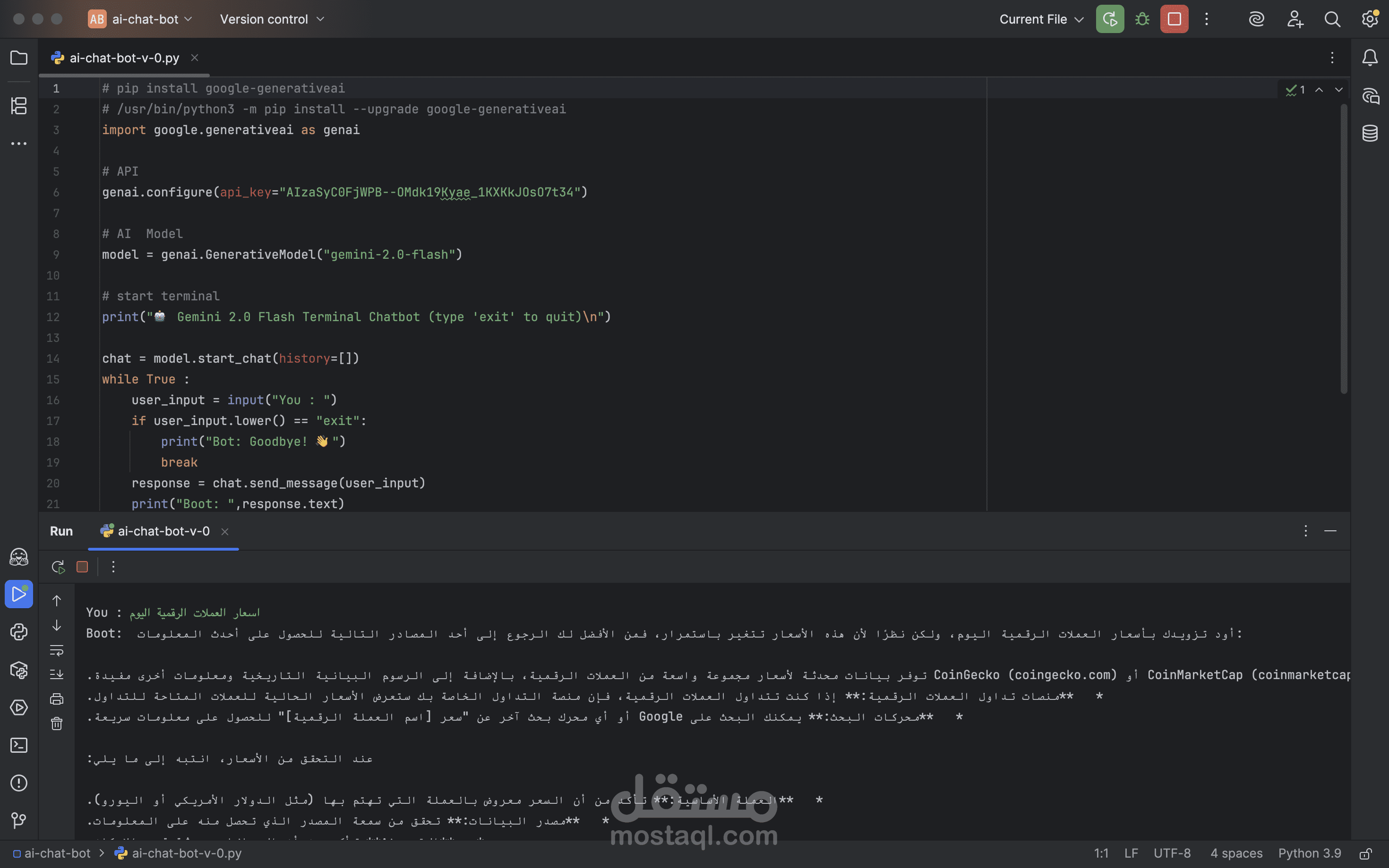The width and height of the screenshot is (1389, 868).
Task: Click the 'gemini-2.0-flash' model string
Action: tap(389, 255)
